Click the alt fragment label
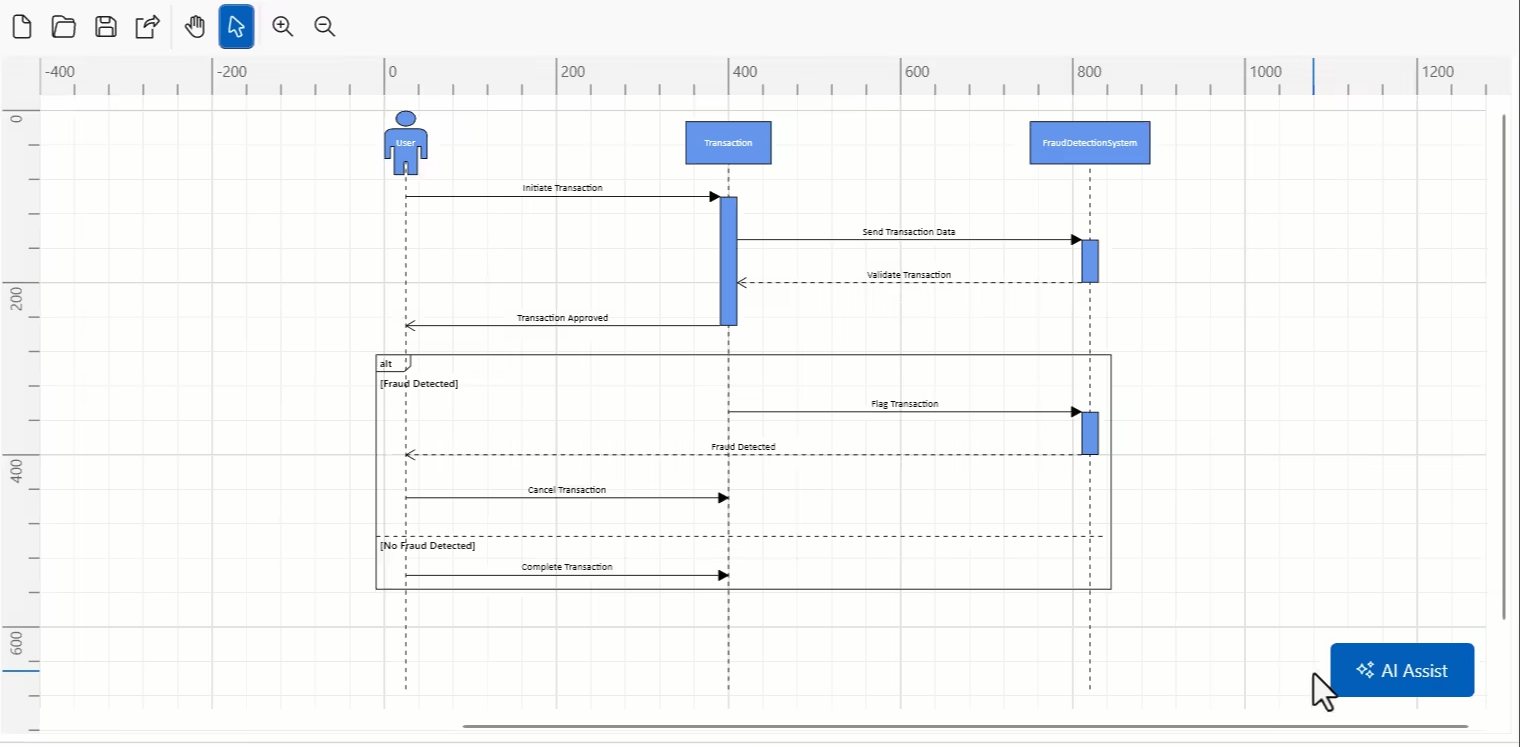The image size is (1520, 747). tap(387, 363)
